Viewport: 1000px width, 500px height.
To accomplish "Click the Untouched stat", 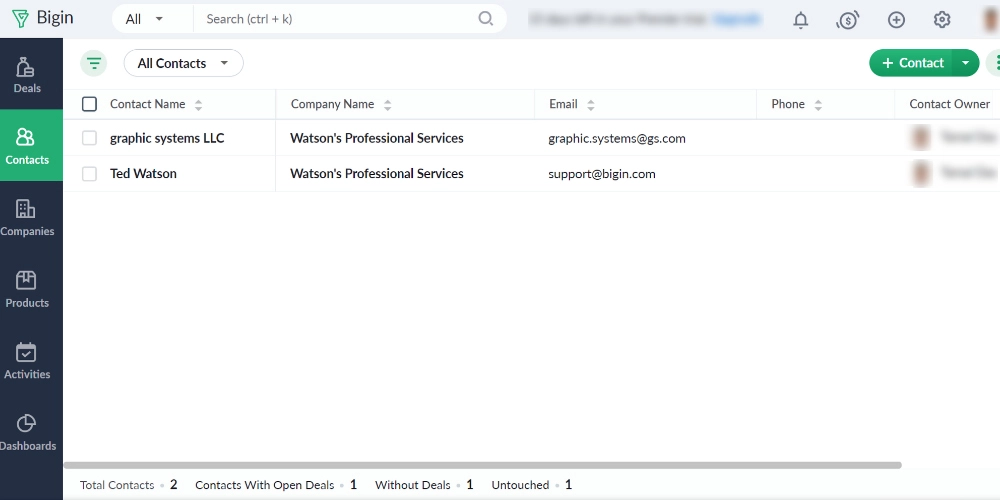I will click(531, 485).
